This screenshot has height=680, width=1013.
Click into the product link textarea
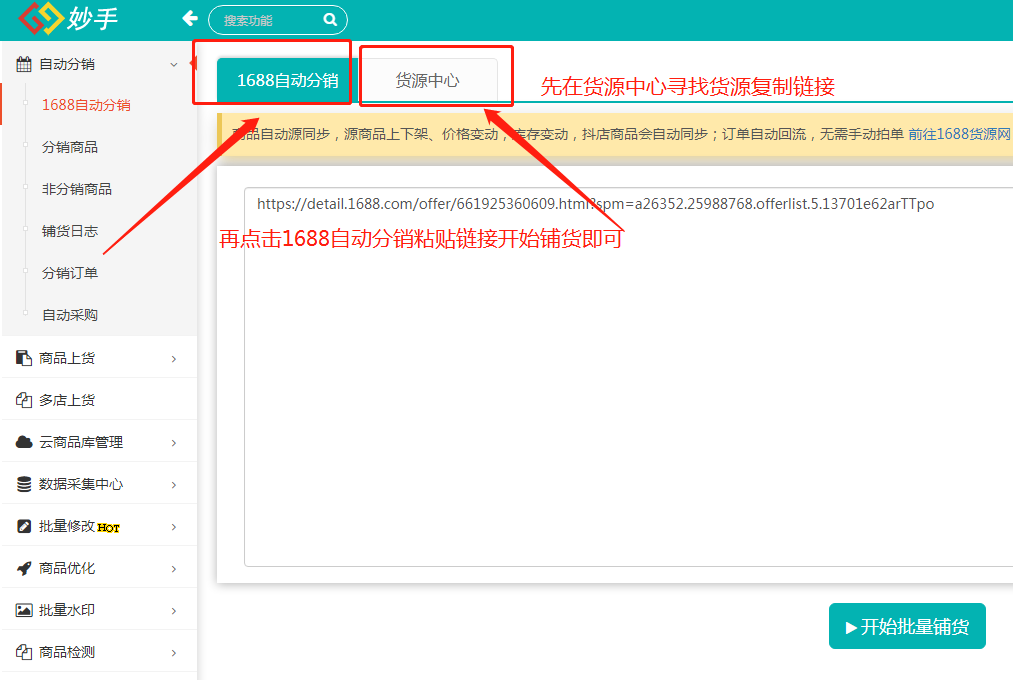(x=628, y=377)
